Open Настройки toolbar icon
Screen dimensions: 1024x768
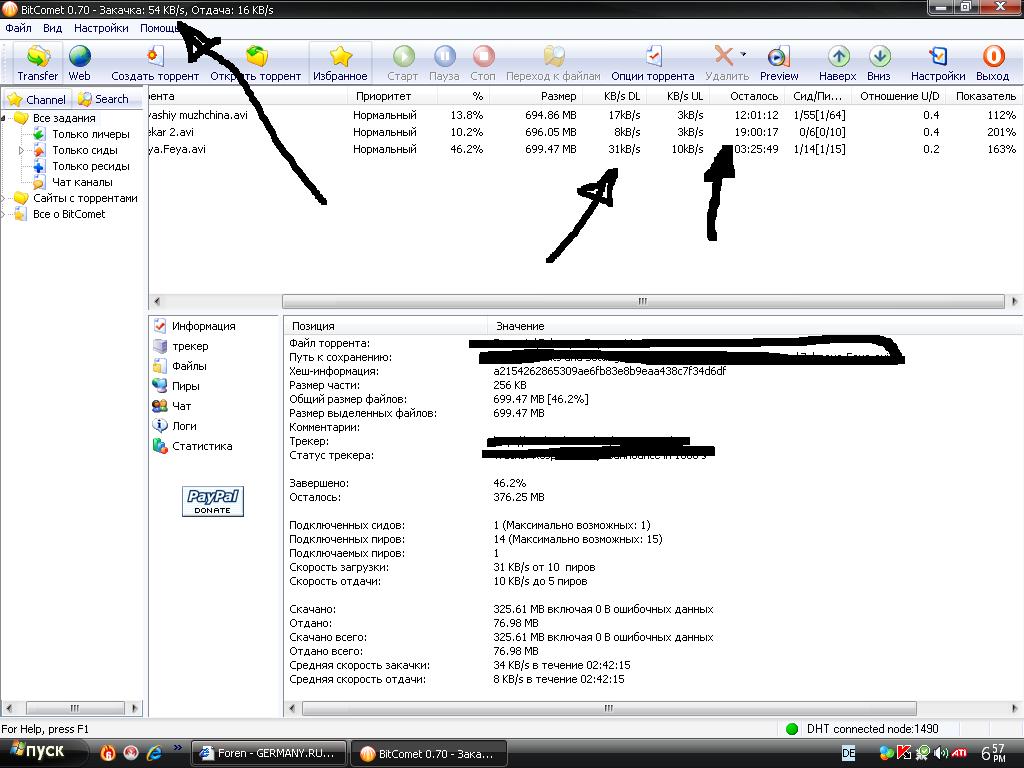click(x=938, y=57)
